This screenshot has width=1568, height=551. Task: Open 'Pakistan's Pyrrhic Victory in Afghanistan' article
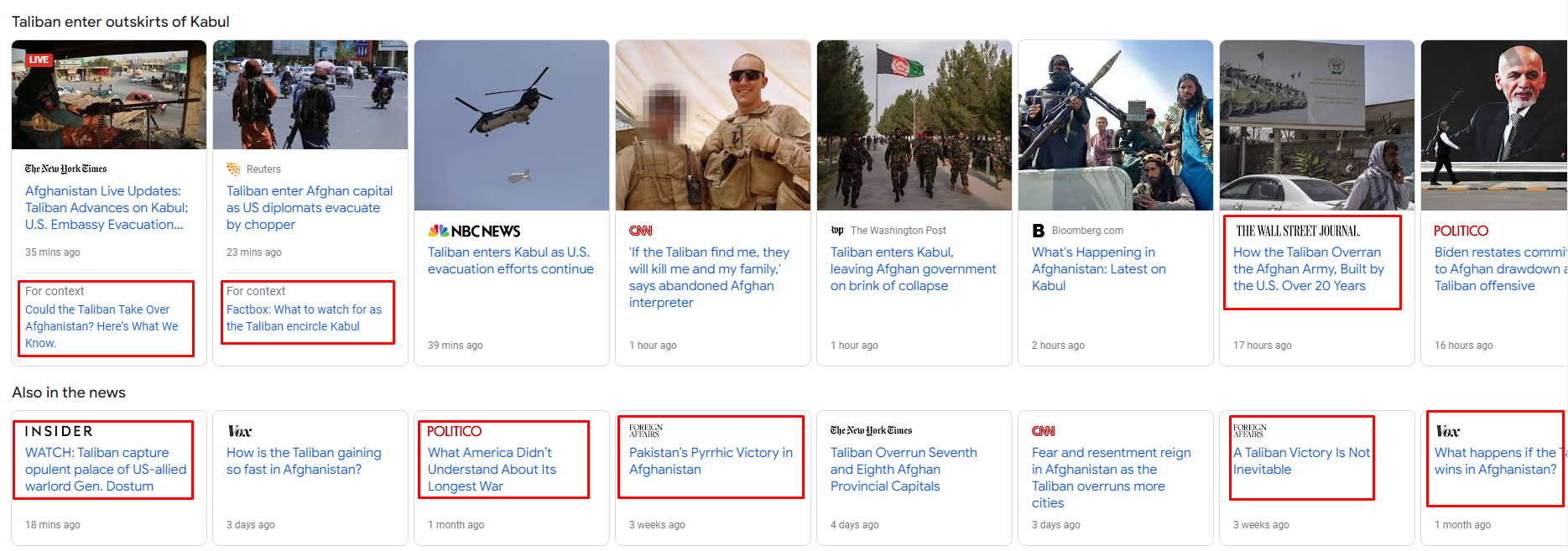[711, 461]
